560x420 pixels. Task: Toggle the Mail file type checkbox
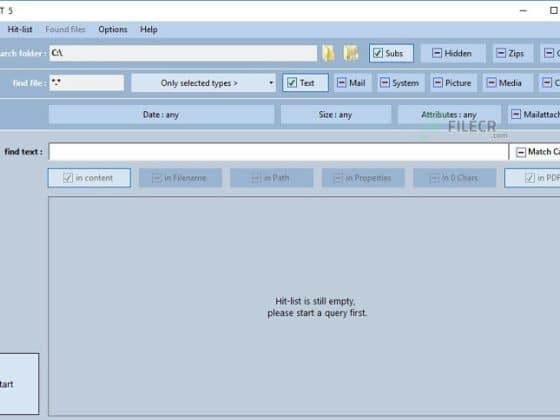[352, 83]
